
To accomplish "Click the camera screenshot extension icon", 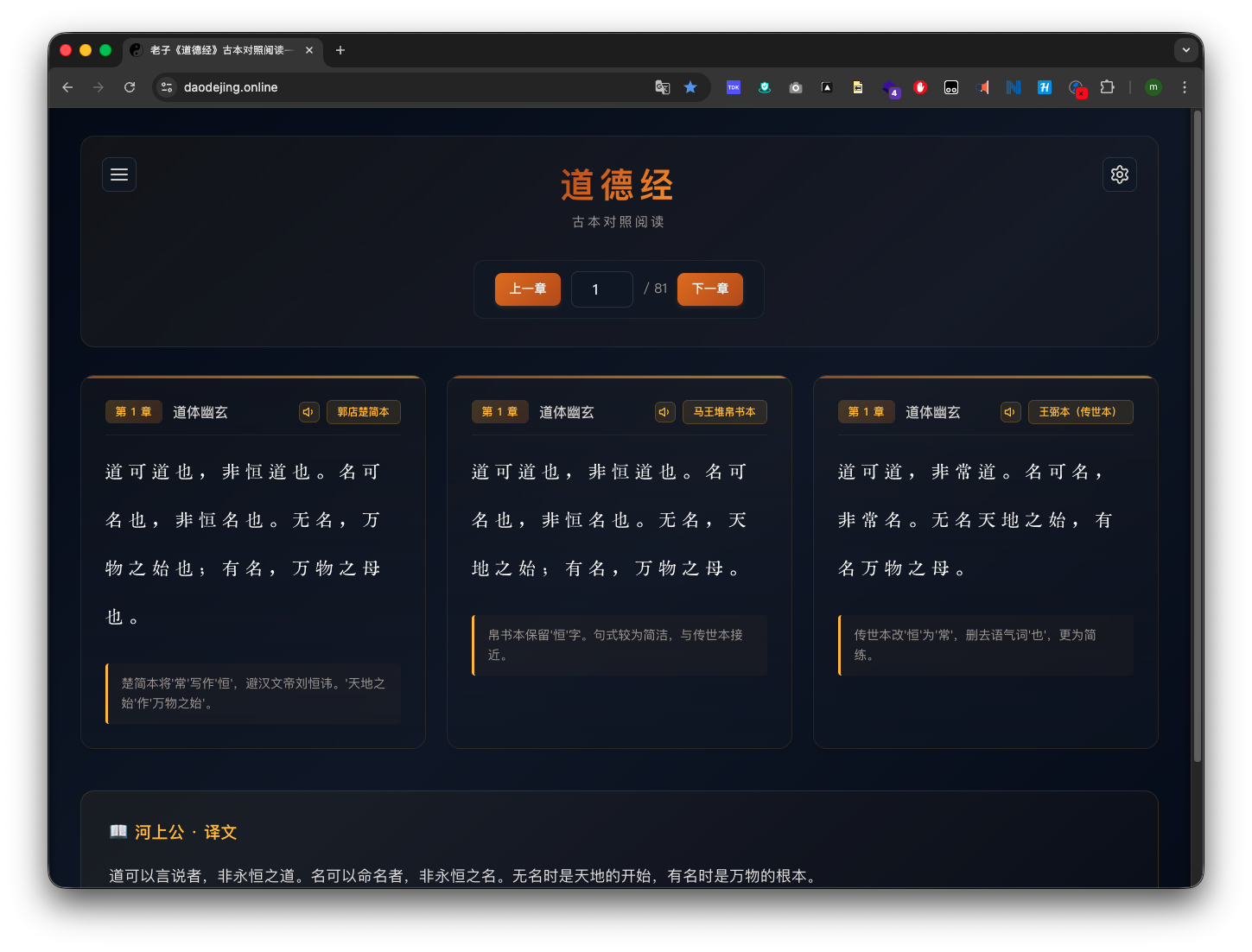I will 796,87.
